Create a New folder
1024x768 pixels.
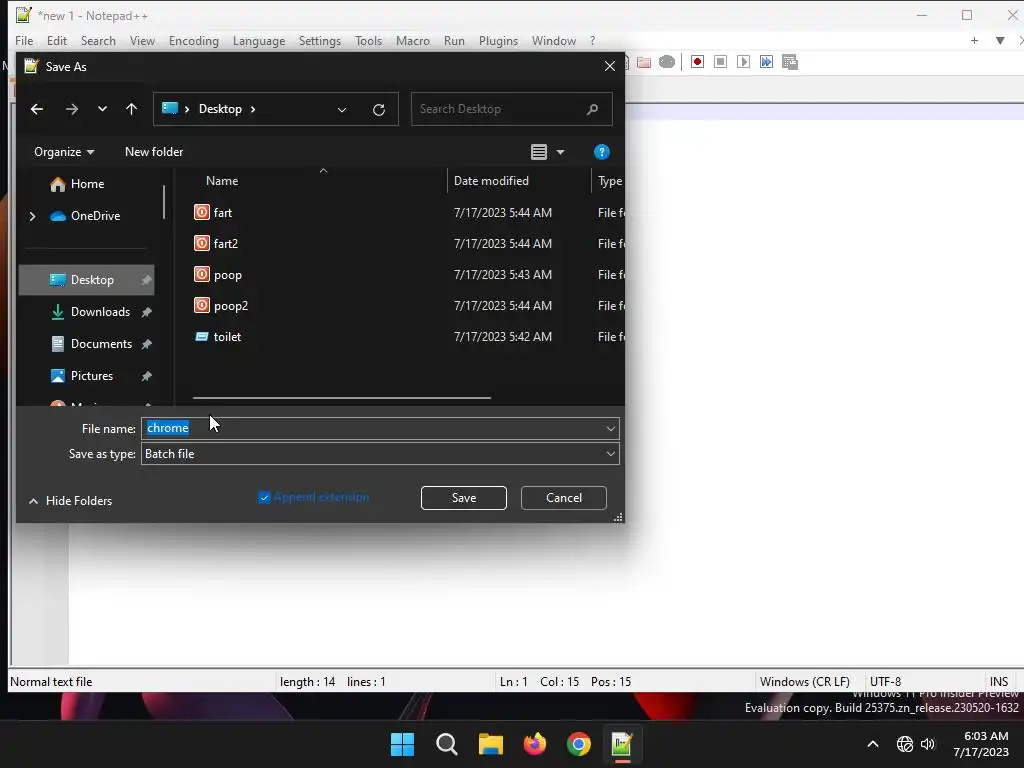click(x=154, y=152)
